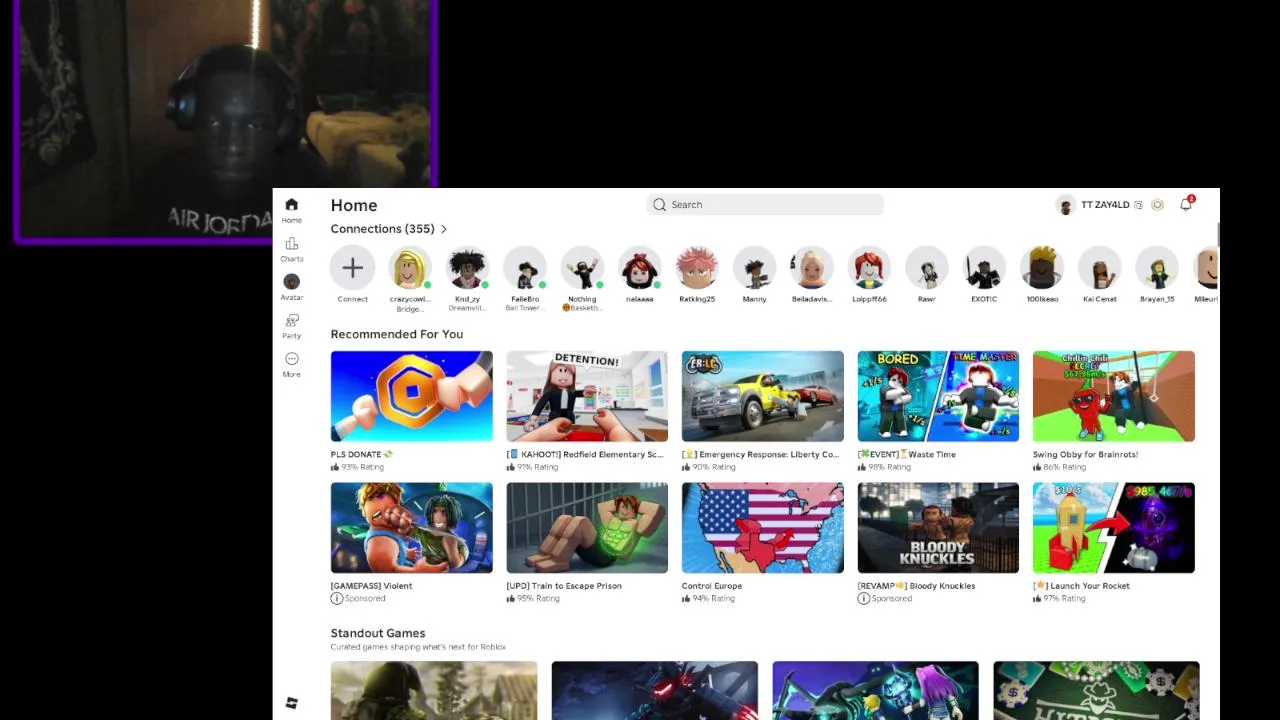1280x720 pixels.
Task: Open Manny friend avatar
Action: click(x=754, y=268)
